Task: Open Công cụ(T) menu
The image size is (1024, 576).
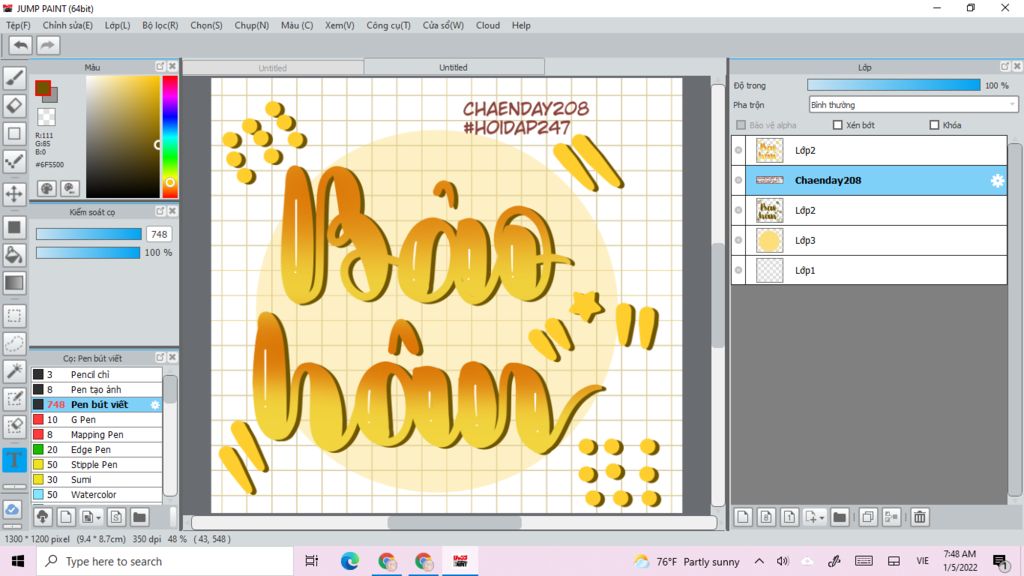Action: pos(389,25)
